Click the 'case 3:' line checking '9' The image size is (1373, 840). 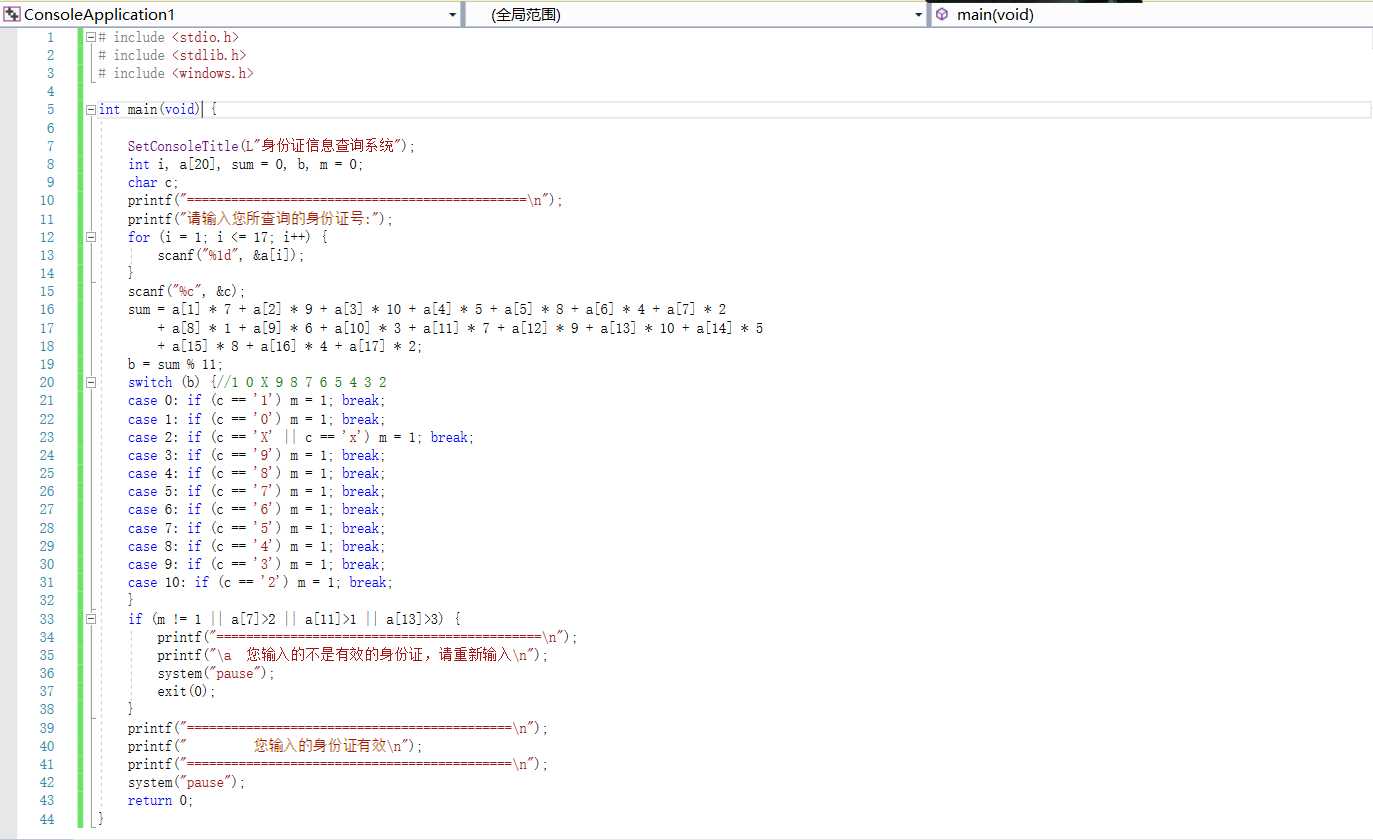[256, 455]
